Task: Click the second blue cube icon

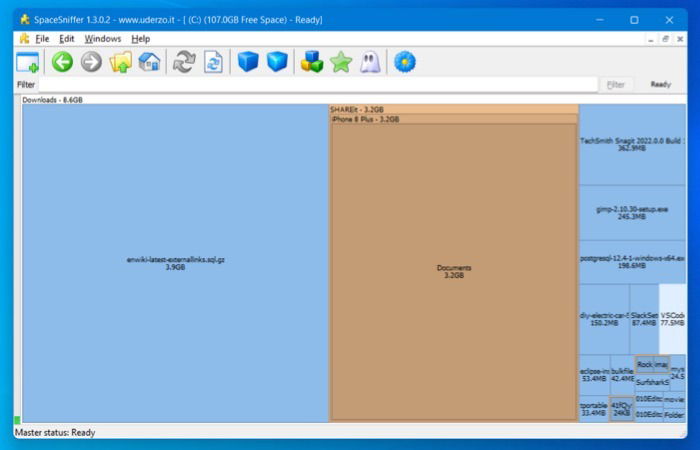Action: coord(277,62)
